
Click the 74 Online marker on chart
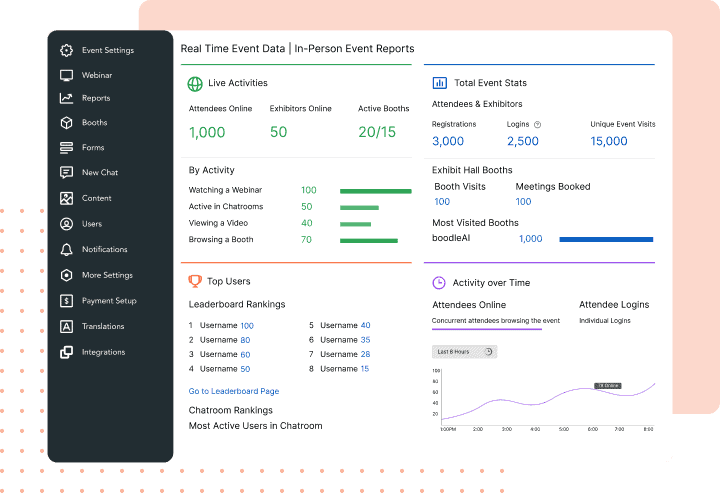click(607, 385)
